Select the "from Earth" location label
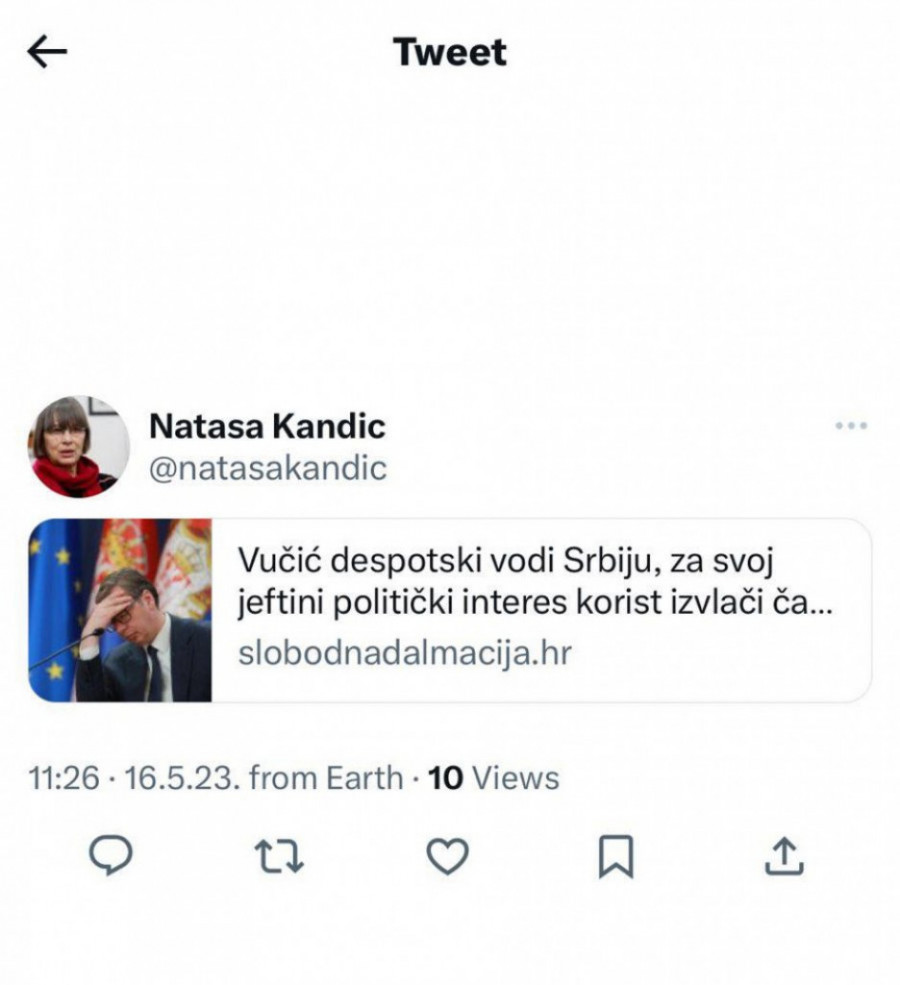The height and width of the screenshot is (985, 900). coord(326,778)
